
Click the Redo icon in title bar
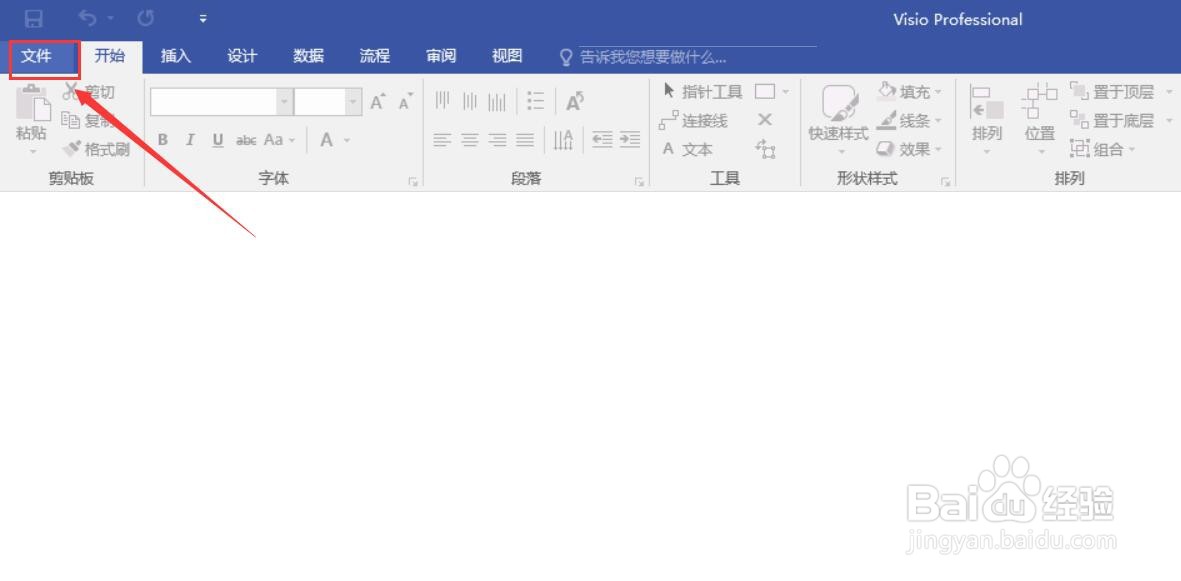[x=145, y=18]
